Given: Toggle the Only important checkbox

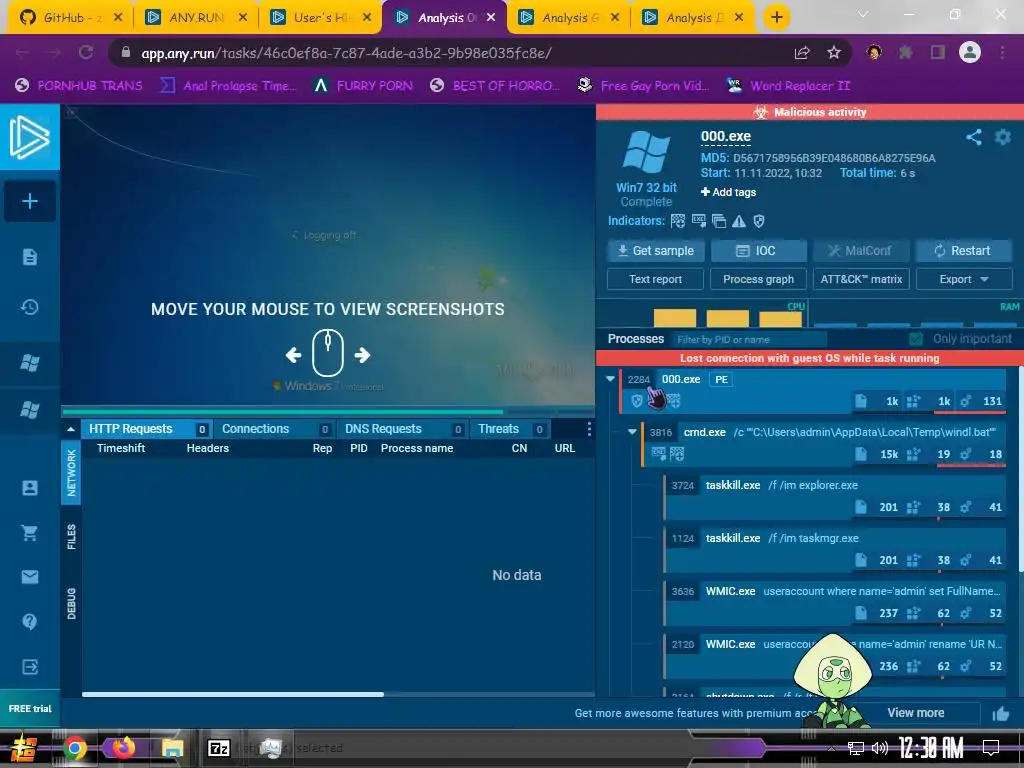Looking at the screenshot, I should [x=916, y=339].
